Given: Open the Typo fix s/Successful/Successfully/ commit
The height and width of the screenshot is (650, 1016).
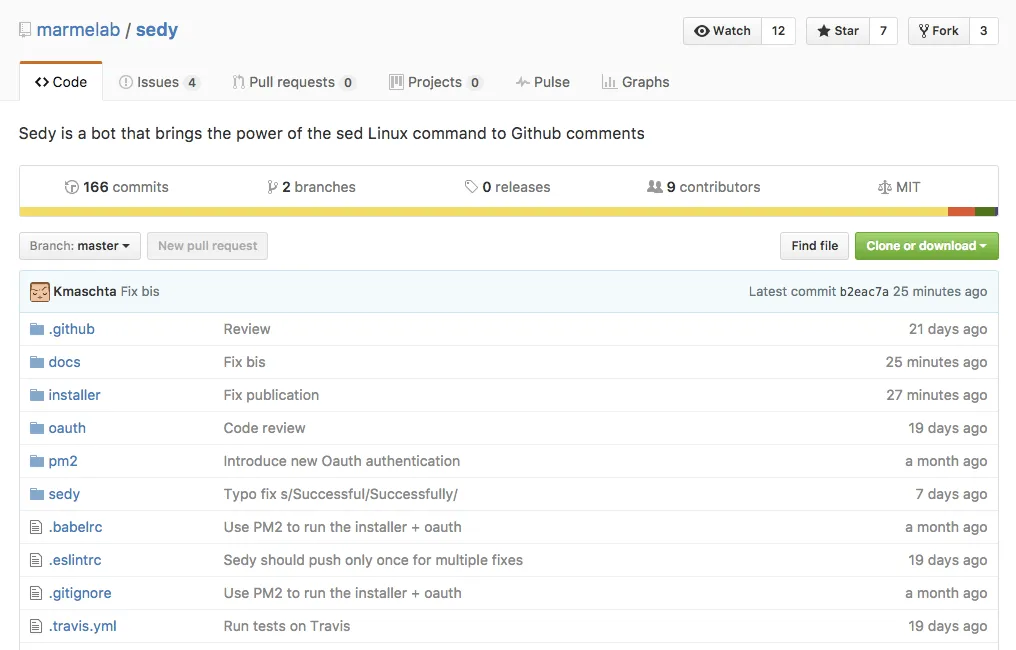Looking at the screenshot, I should 340,494.
